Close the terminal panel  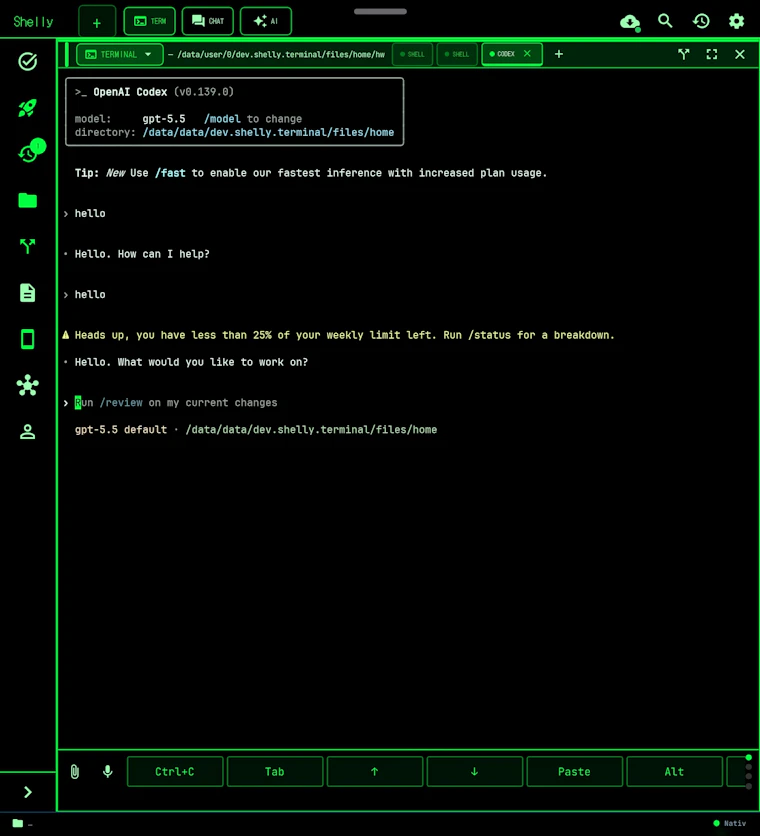pos(740,54)
